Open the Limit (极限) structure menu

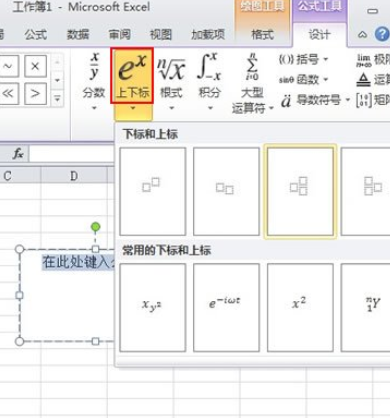pyautogui.click(x=373, y=60)
